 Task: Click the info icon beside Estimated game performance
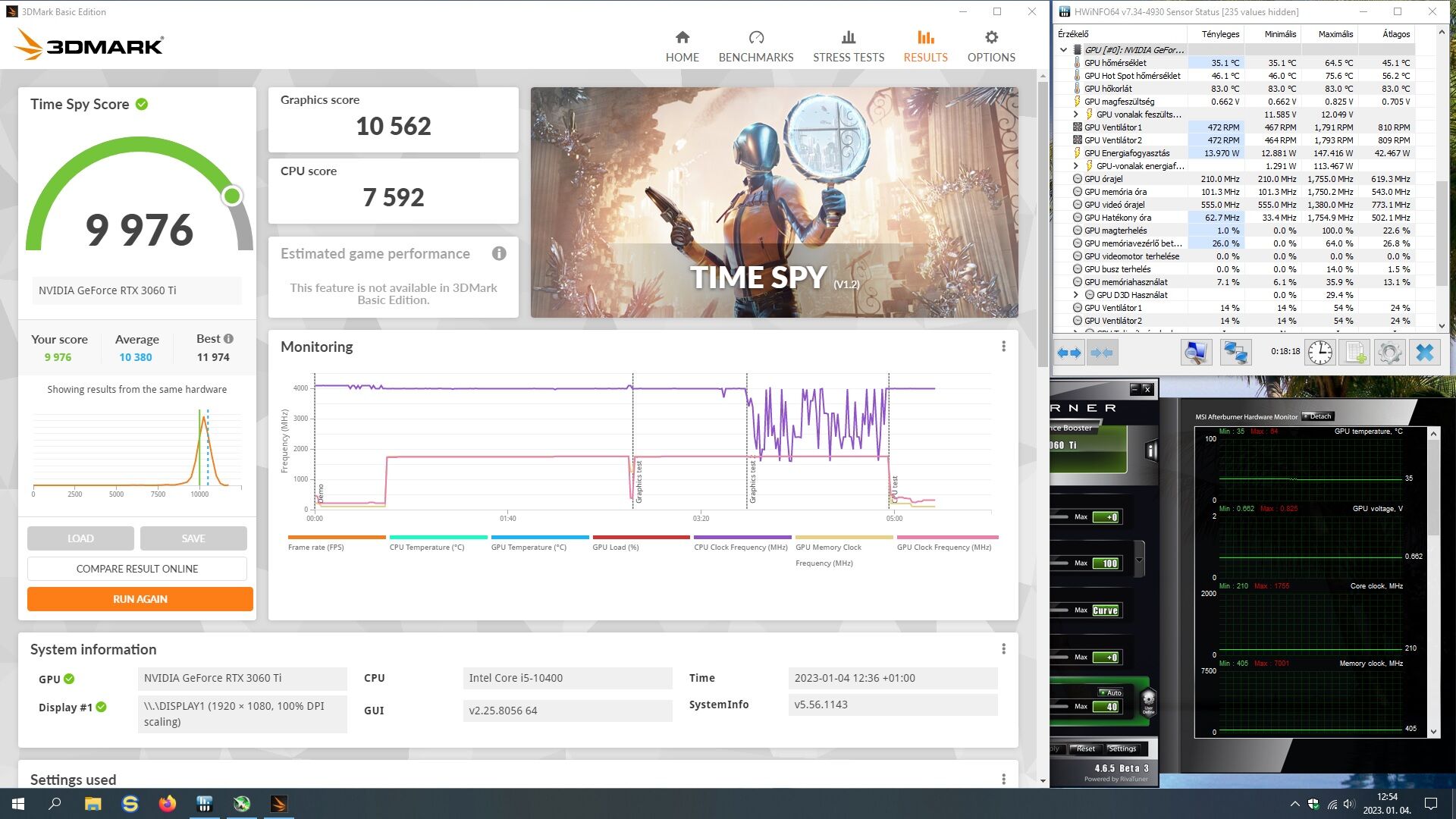tap(499, 253)
